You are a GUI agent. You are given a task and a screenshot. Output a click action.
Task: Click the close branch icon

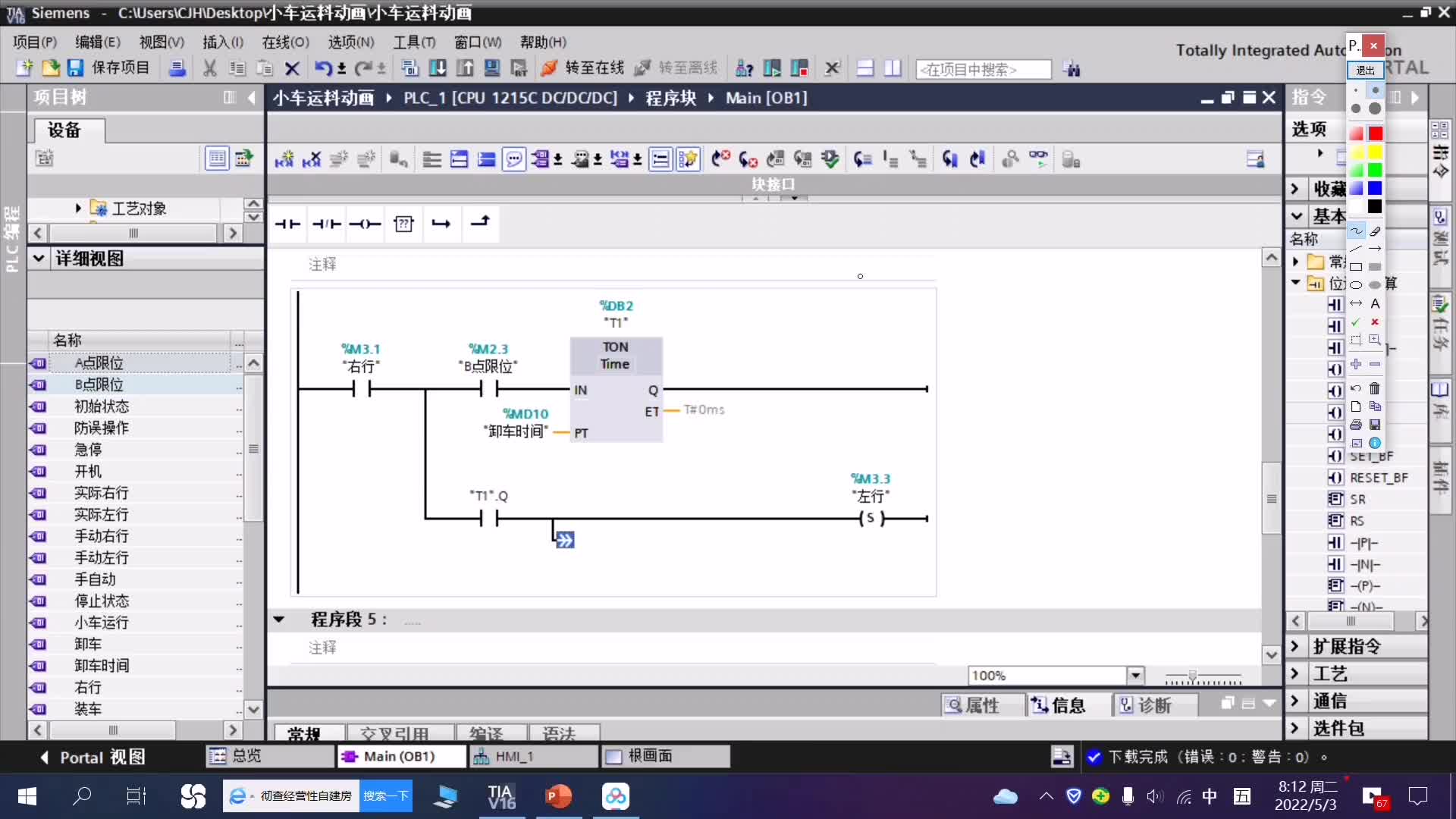[x=480, y=222]
